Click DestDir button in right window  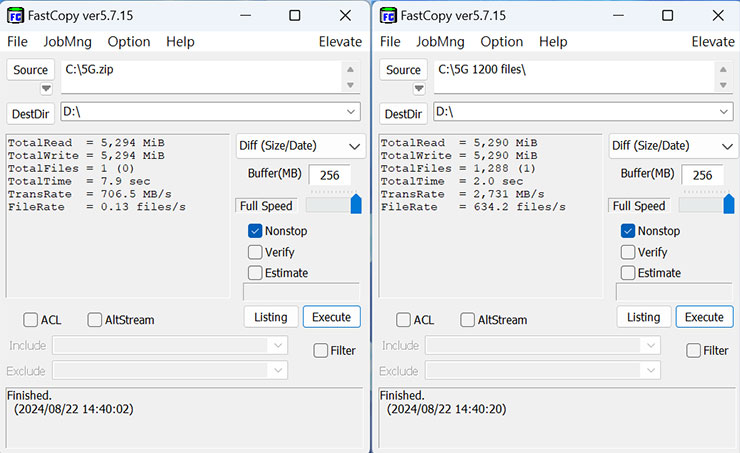(x=404, y=114)
